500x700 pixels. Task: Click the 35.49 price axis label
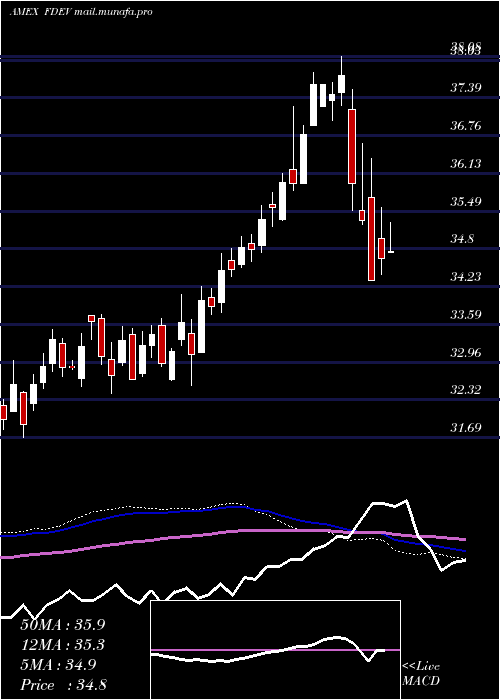[466, 202]
